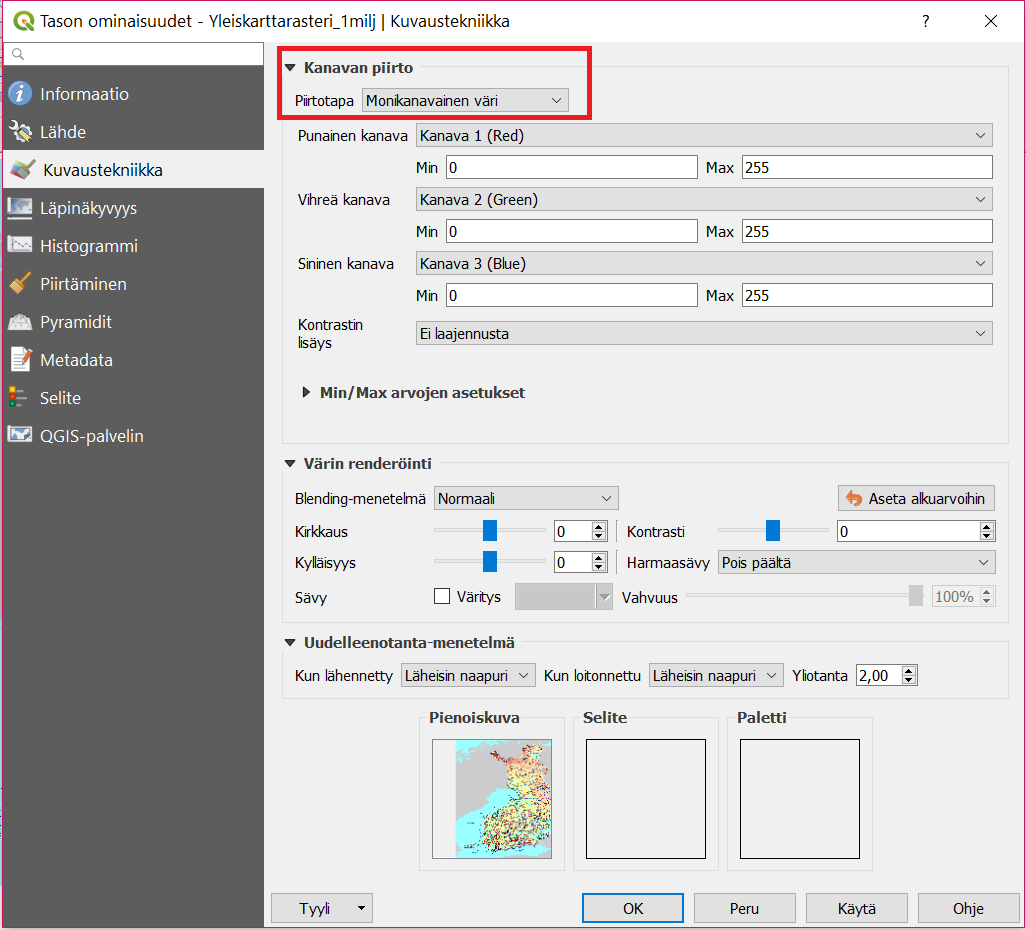Open the Läpinäkyvyys section icon
1026x930 pixels.
coord(20,208)
